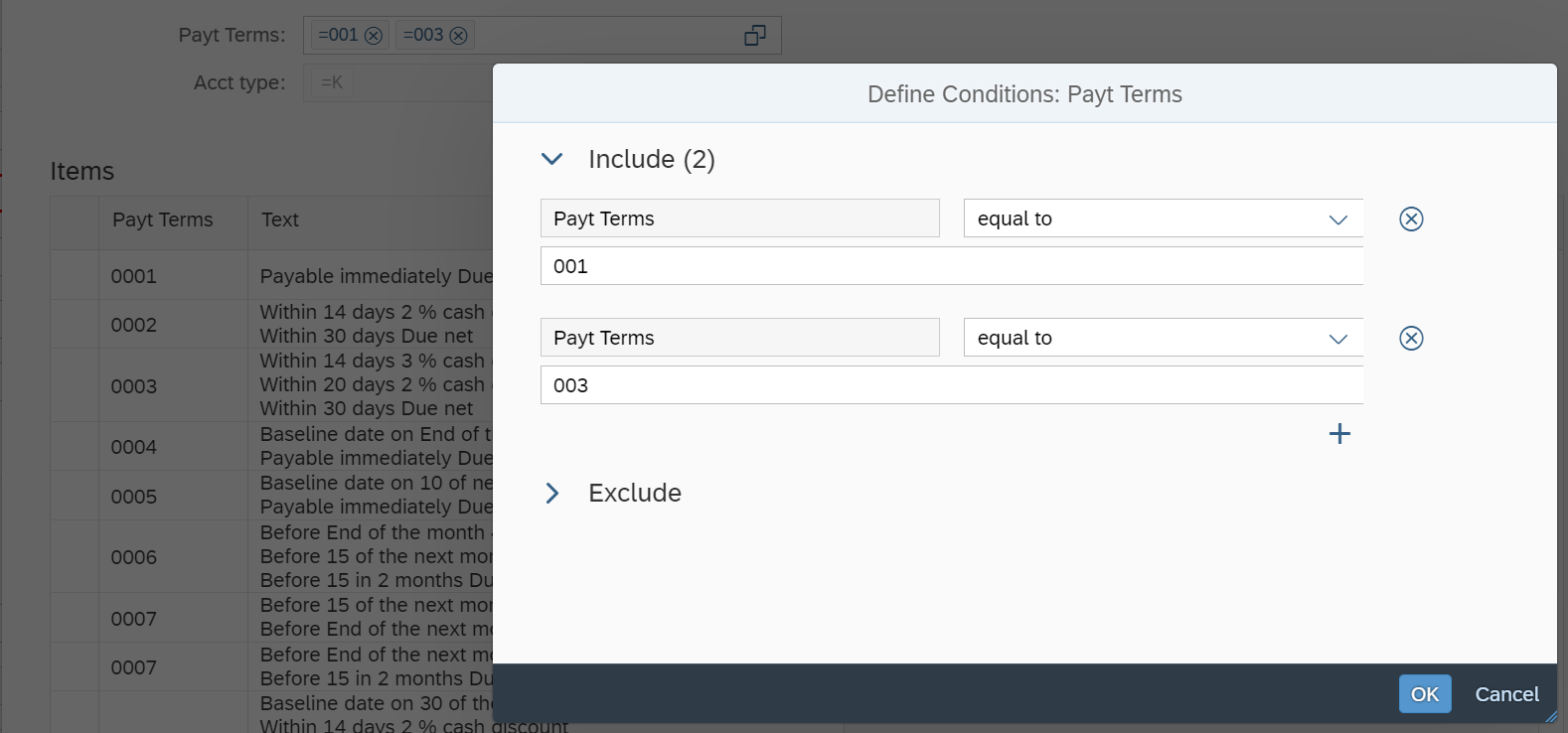Click the first condition's Payt Terms field name box
Viewport: 1568px width, 733px height.
click(x=739, y=219)
